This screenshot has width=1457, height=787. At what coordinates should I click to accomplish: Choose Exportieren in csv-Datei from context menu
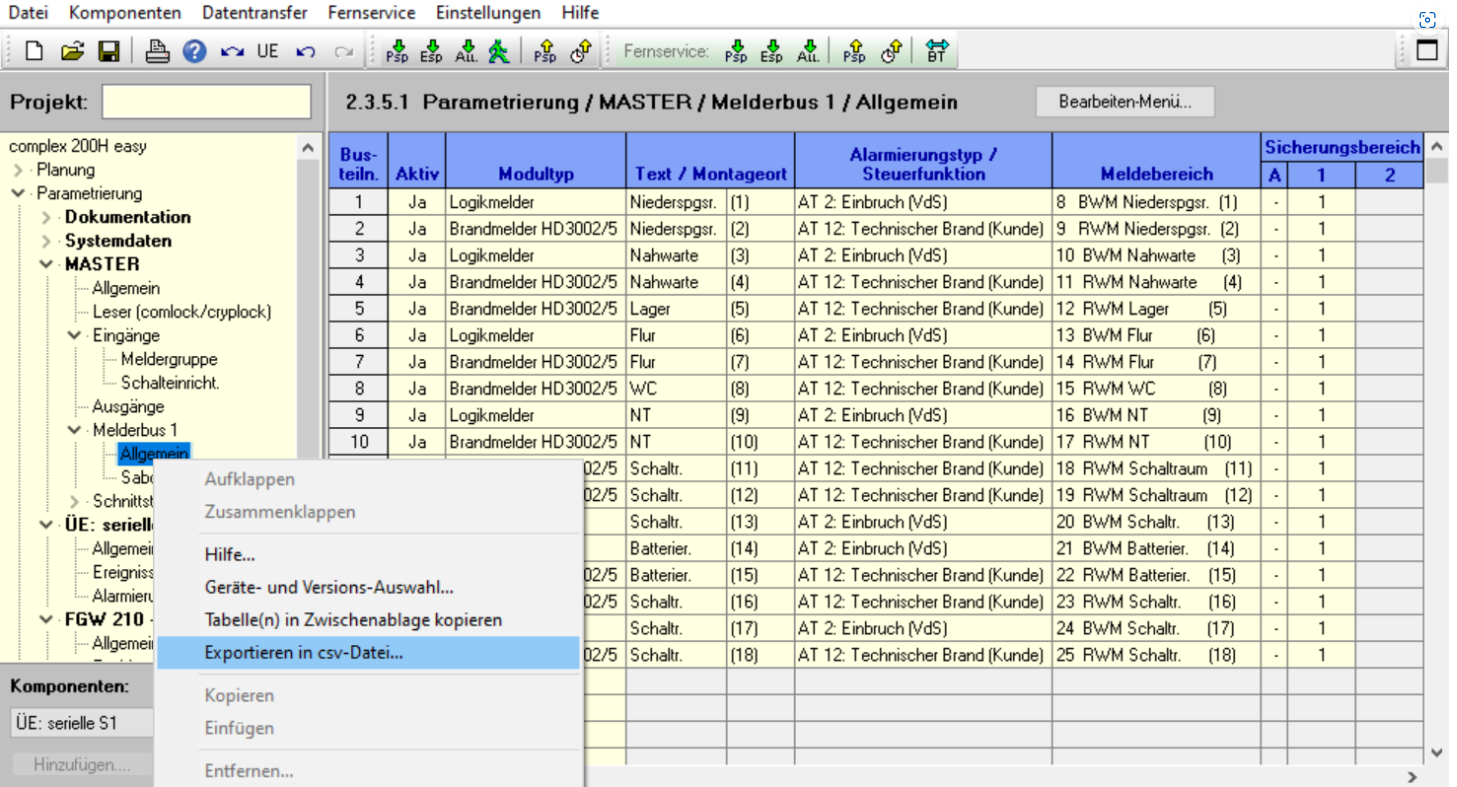(369, 653)
